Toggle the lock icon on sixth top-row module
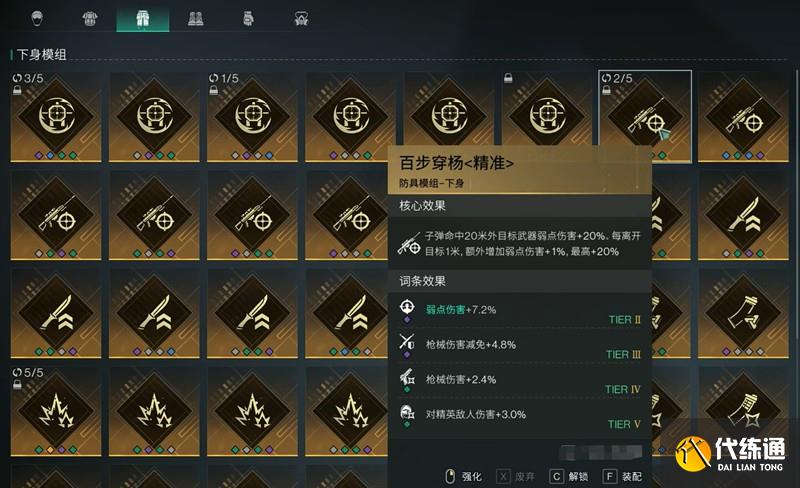Screen dimensions: 800x488 [x=508, y=78]
